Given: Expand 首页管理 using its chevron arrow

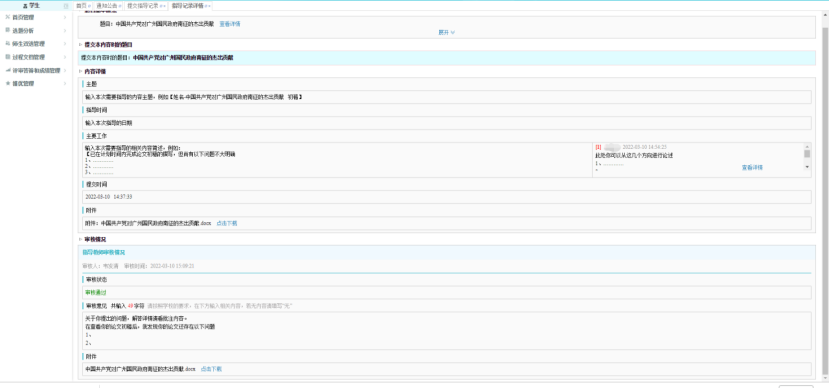Looking at the screenshot, I should (x=65, y=17).
